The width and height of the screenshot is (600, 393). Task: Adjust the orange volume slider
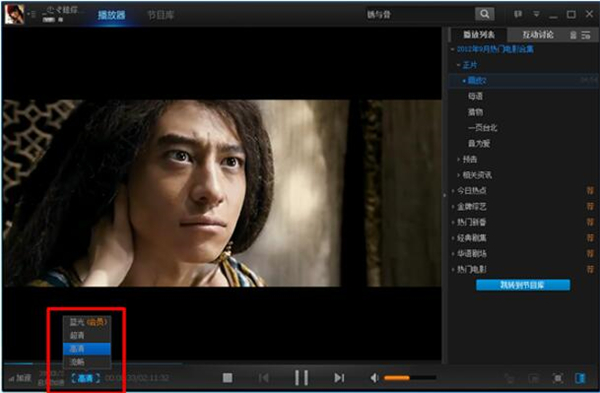(410, 378)
